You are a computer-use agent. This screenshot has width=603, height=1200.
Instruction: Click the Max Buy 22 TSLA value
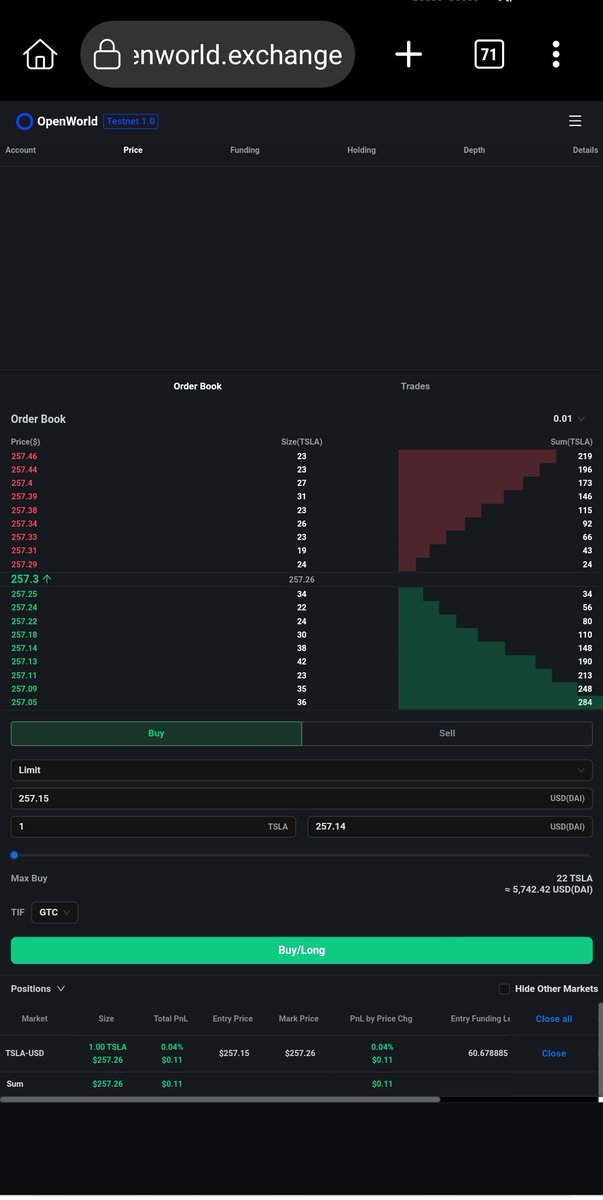[574, 878]
